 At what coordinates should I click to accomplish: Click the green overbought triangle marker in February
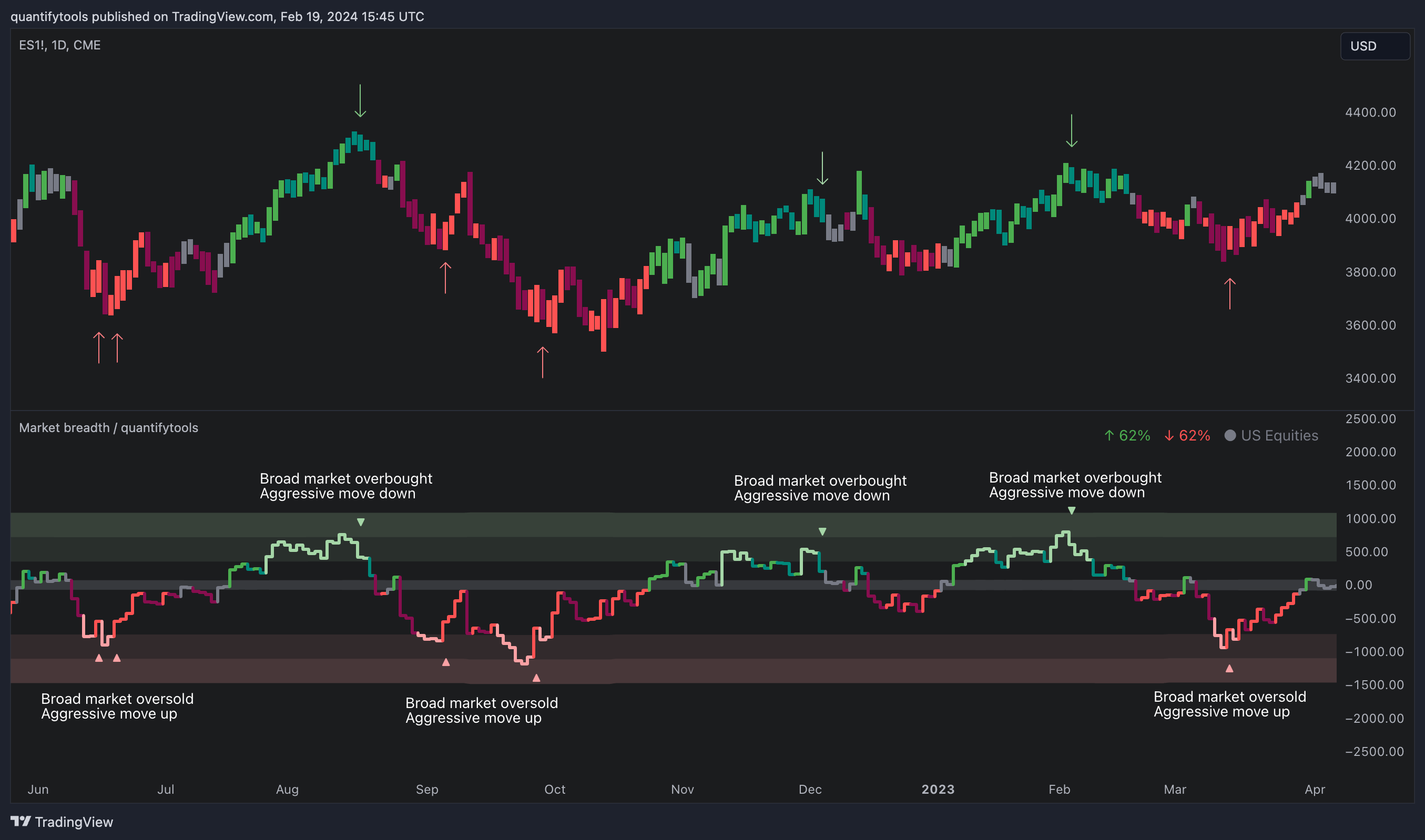[1072, 510]
